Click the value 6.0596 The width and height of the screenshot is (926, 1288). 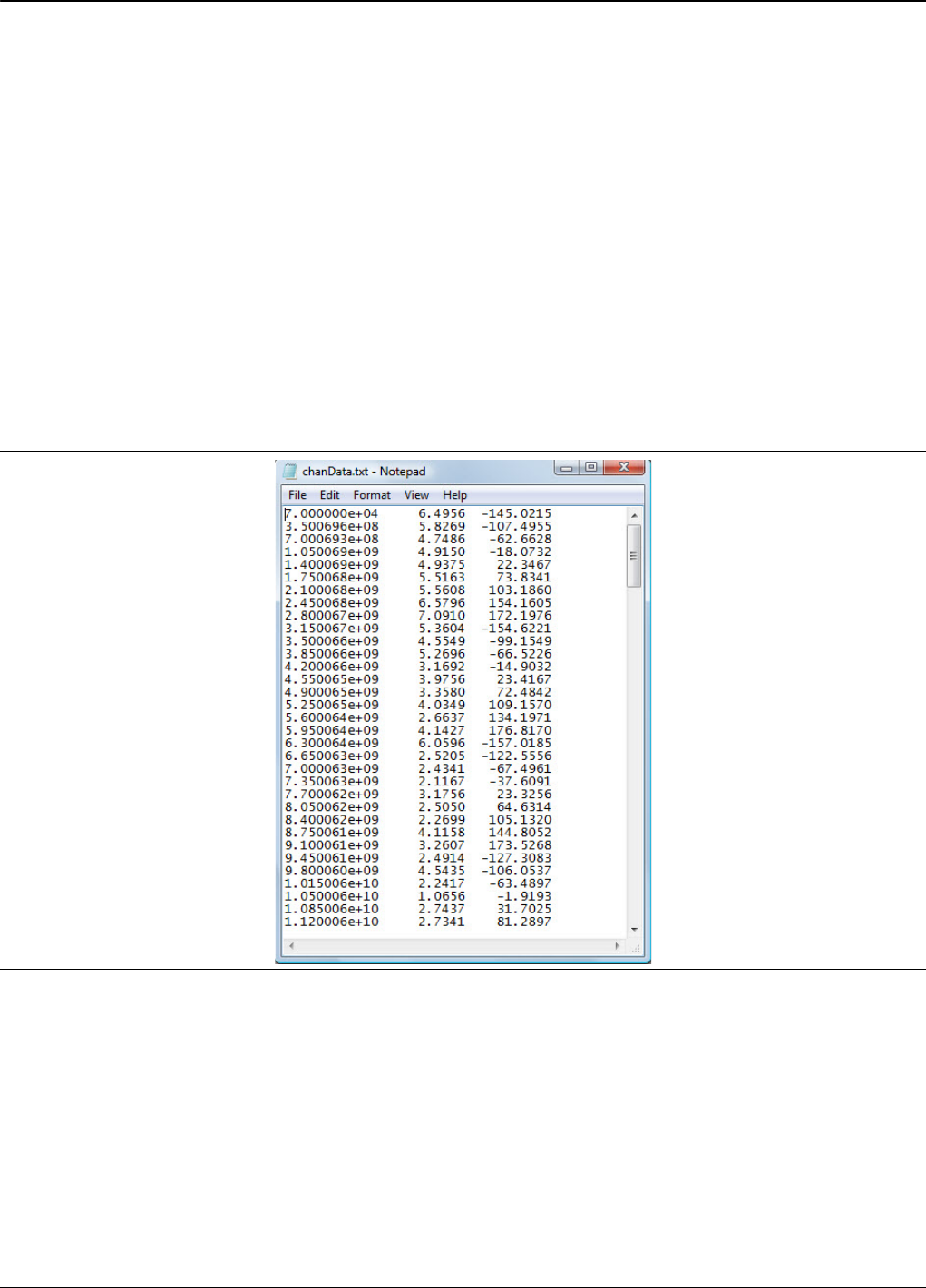tap(442, 742)
